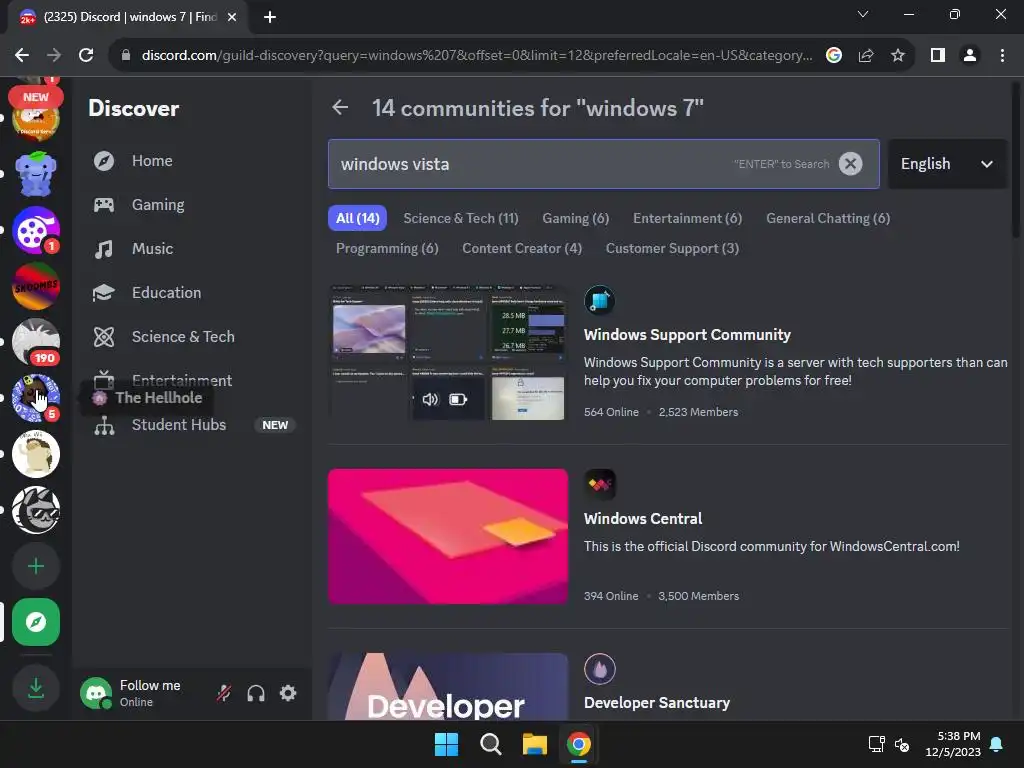Open Windows Start menu
The image size is (1024, 768).
(x=447, y=744)
